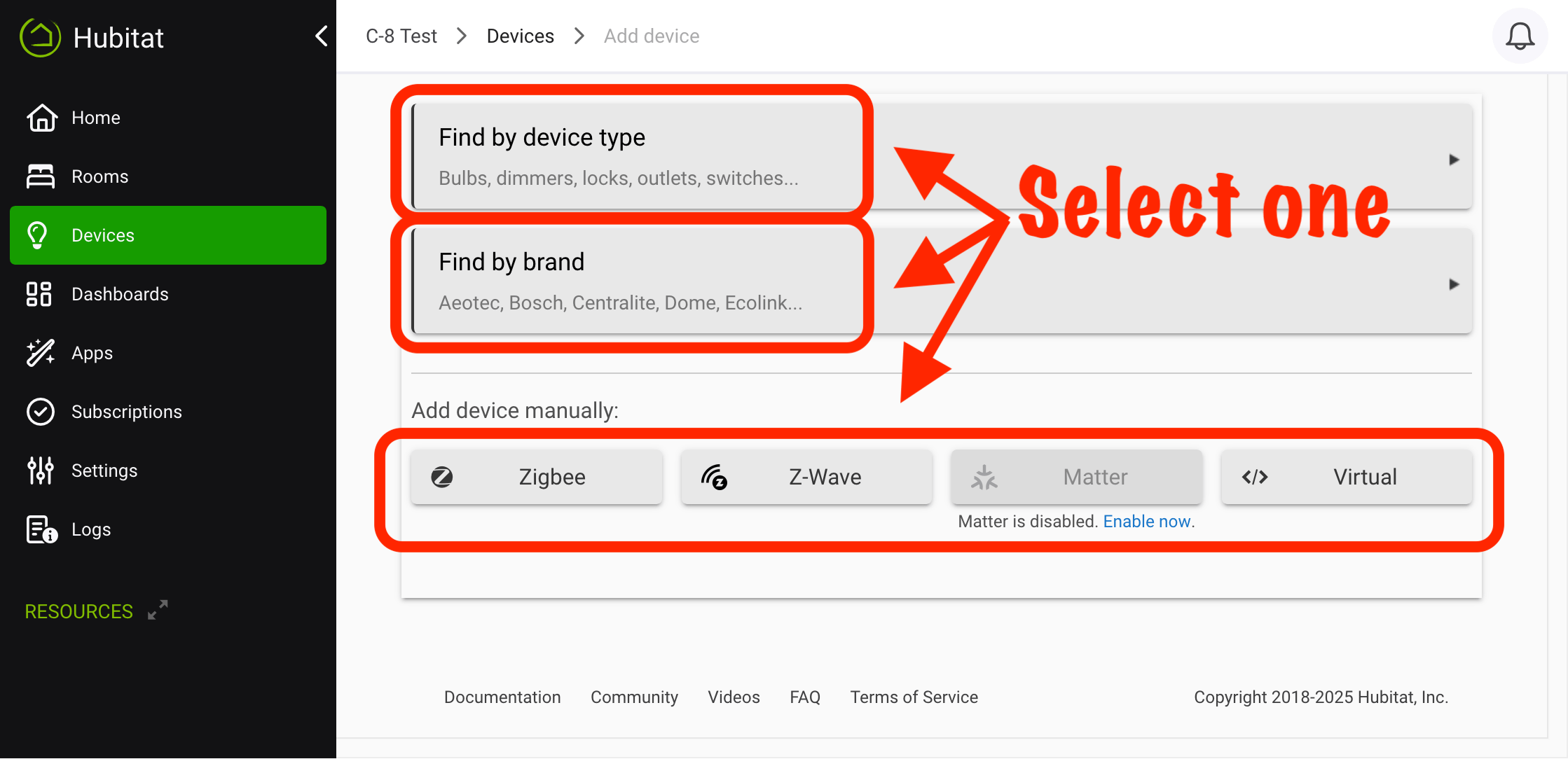Click the Home house icon
Screen dimensions: 1568x759
41,118
